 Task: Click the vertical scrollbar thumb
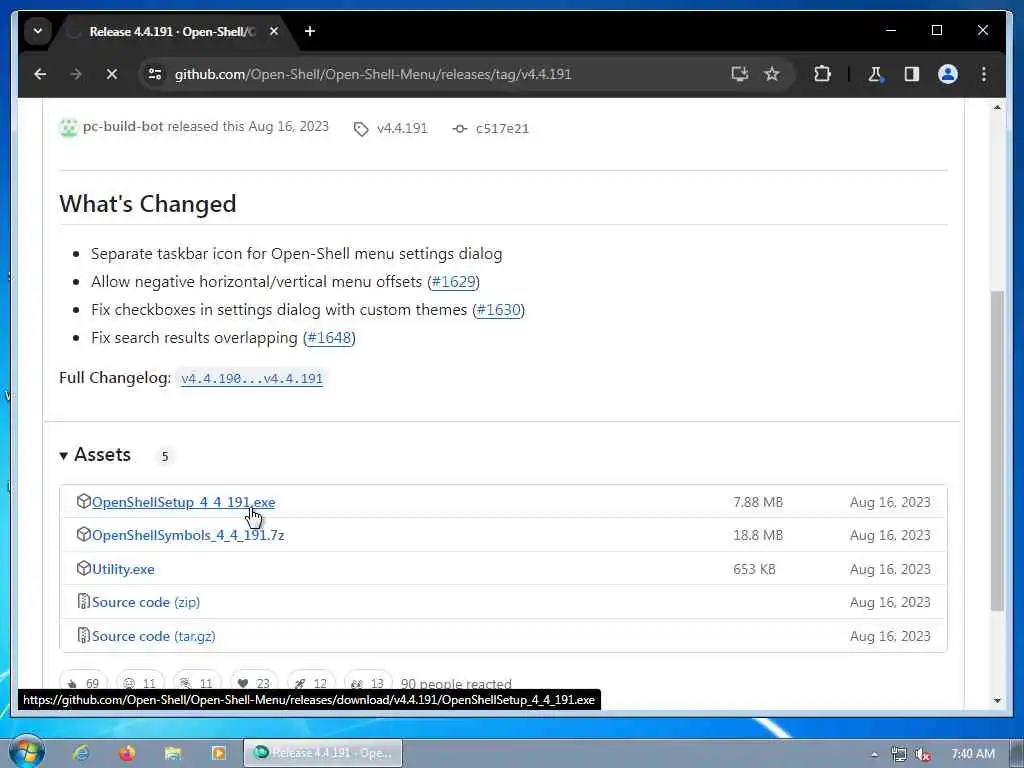point(997,451)
